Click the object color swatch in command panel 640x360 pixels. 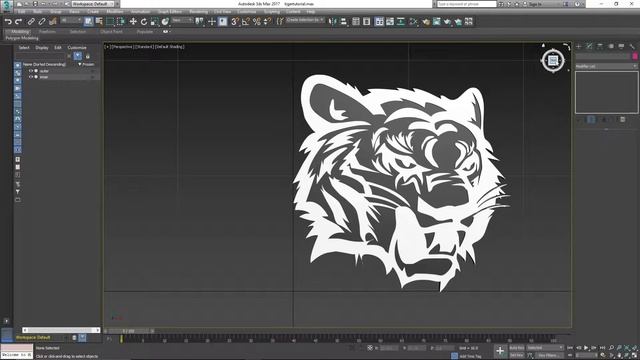pyautogui.click(x=635, y=56)
